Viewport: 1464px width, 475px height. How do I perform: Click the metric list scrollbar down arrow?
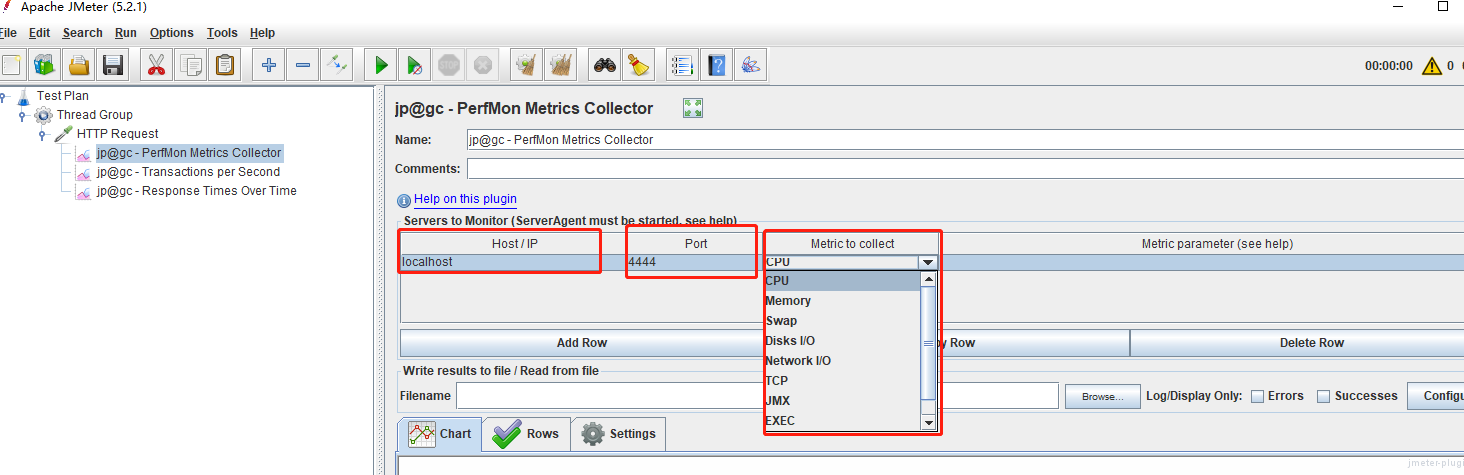tap(928, 424)
